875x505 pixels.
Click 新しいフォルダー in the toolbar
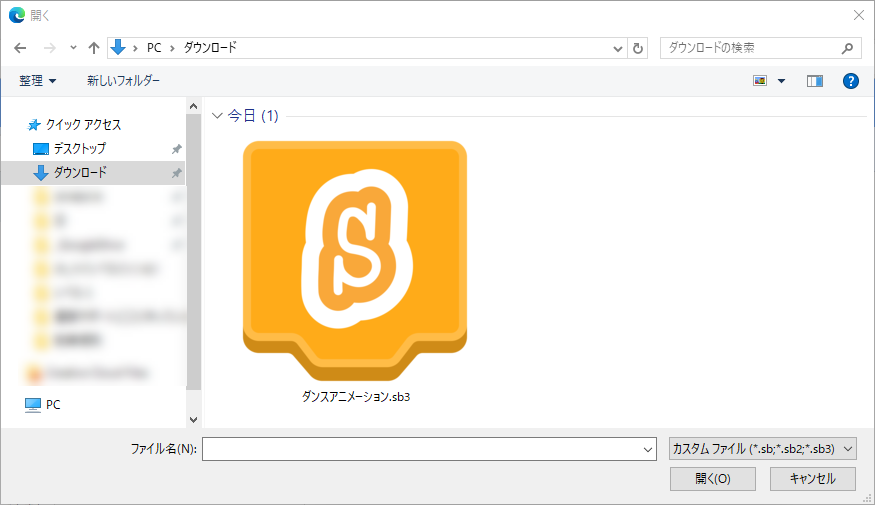(123, 81)
